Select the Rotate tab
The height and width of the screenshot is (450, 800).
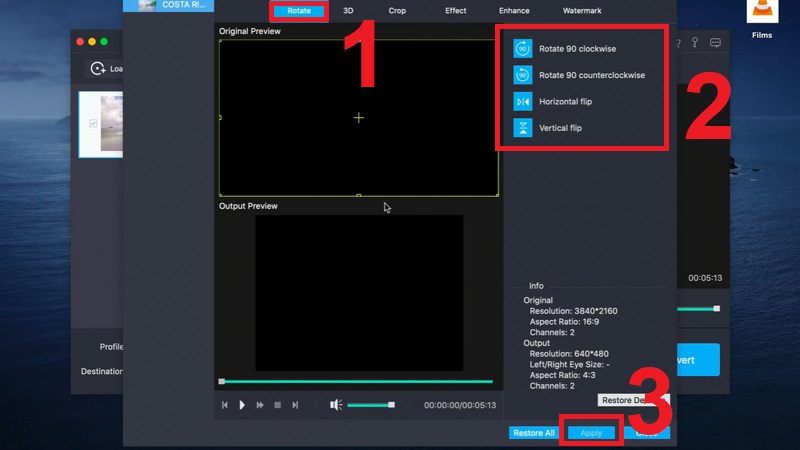[299, 11]
